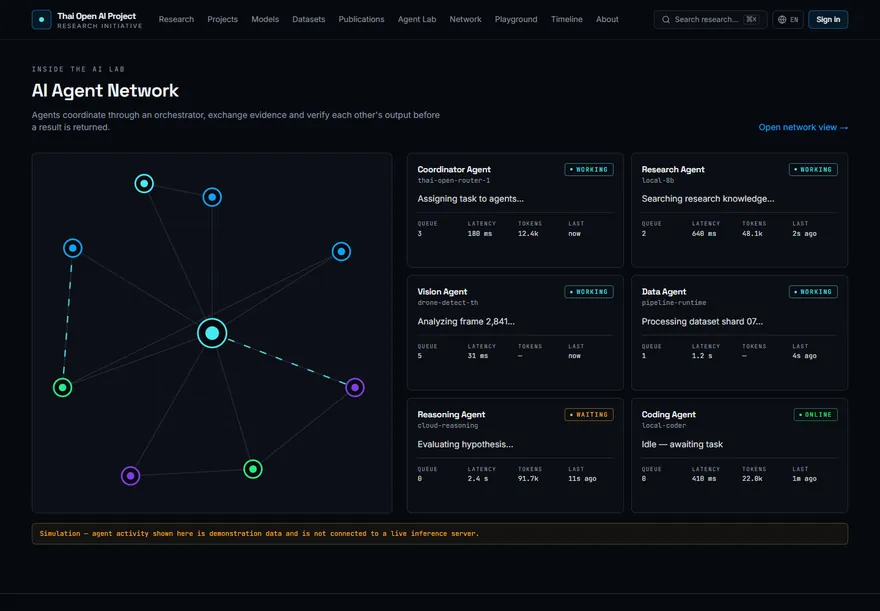
Task: Open the Reasoning Agent card
Action: [515, 456]
